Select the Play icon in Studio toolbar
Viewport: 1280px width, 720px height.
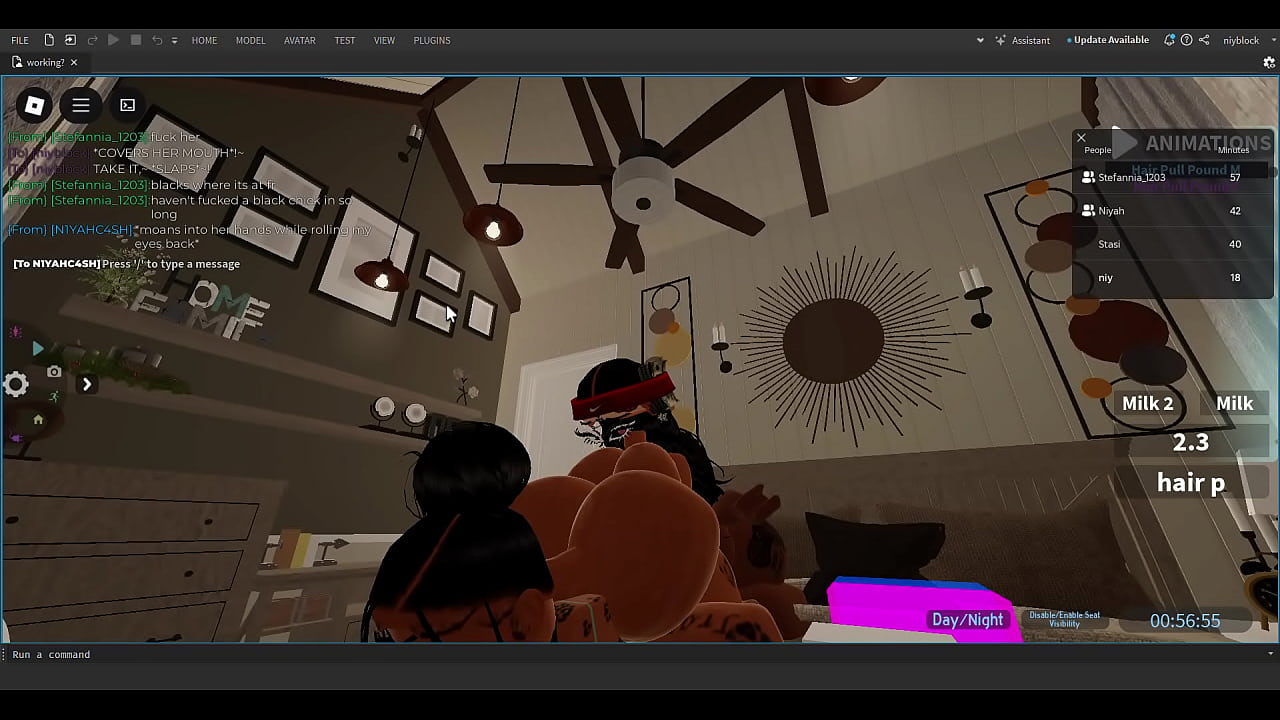click(113, 40)
